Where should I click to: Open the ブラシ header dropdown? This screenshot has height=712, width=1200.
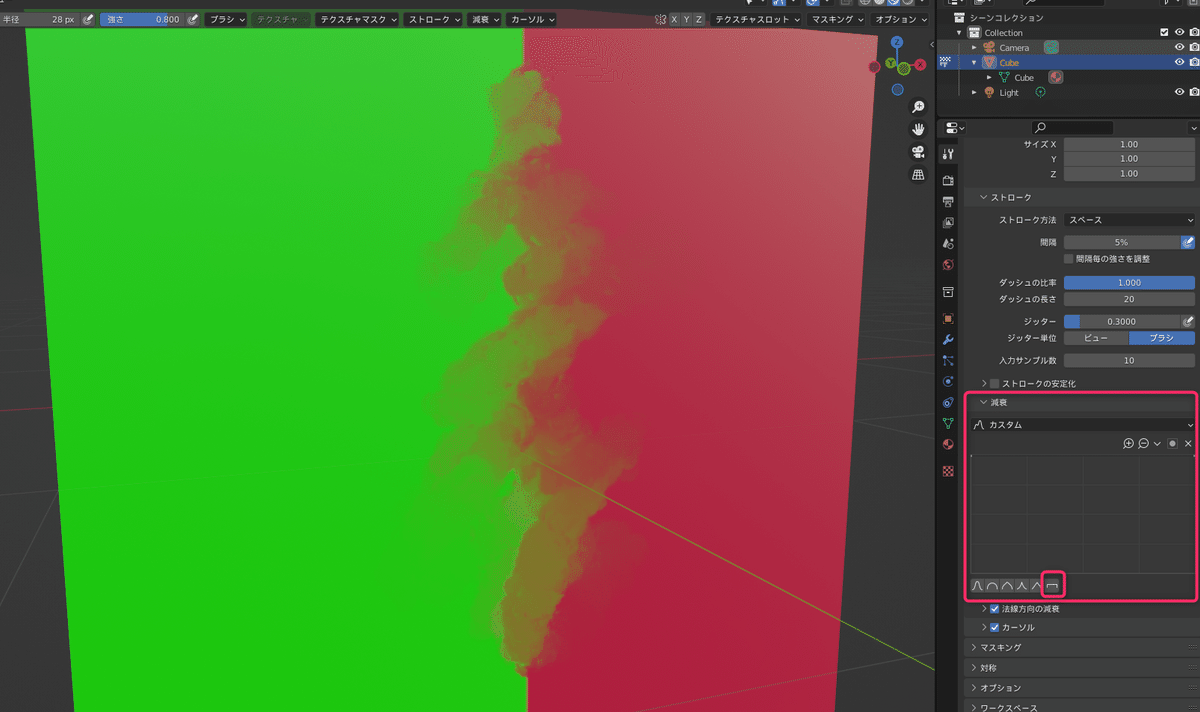(227, 19)
